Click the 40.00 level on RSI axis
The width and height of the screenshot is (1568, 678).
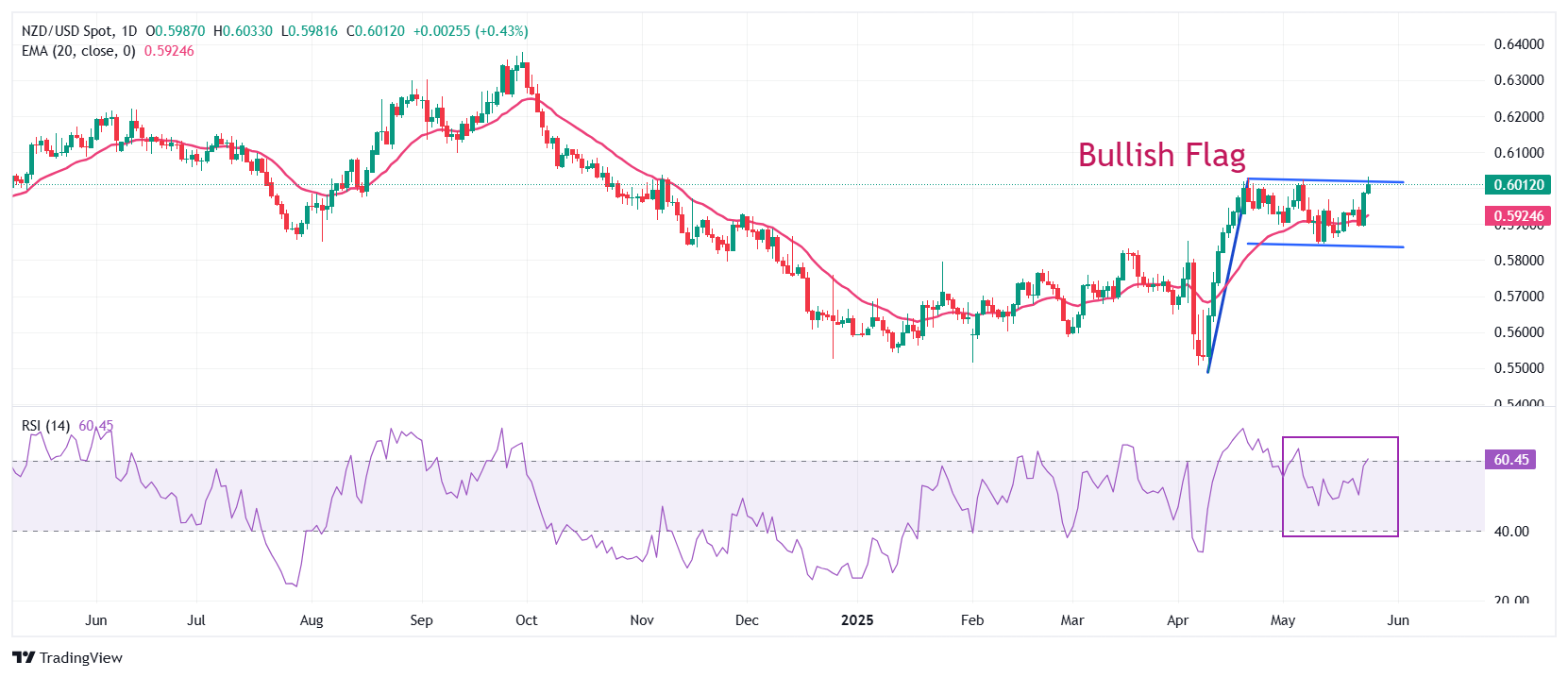point(1511,532)
